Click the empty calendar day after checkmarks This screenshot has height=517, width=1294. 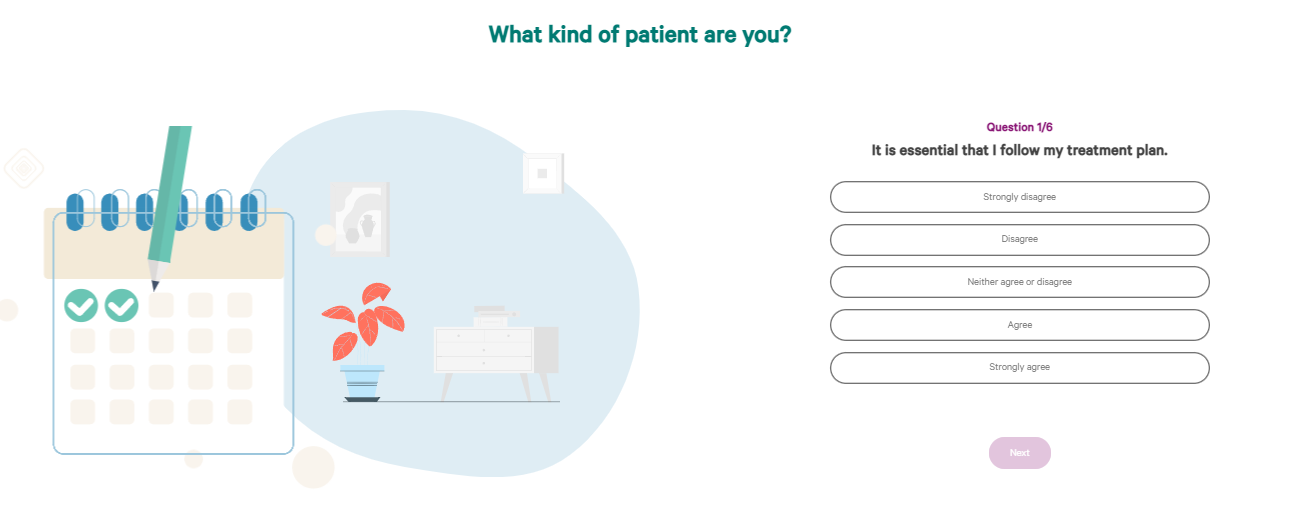point(161,305)
